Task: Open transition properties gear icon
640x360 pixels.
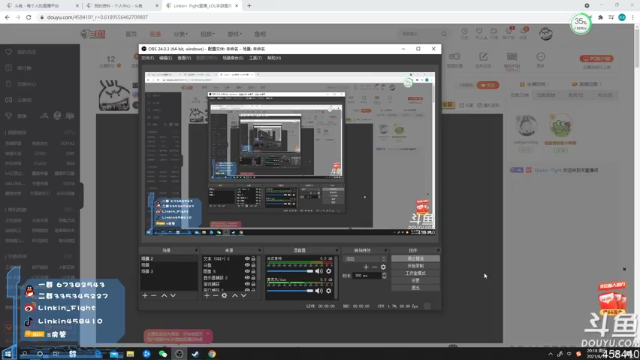Action: click(383, 267)
